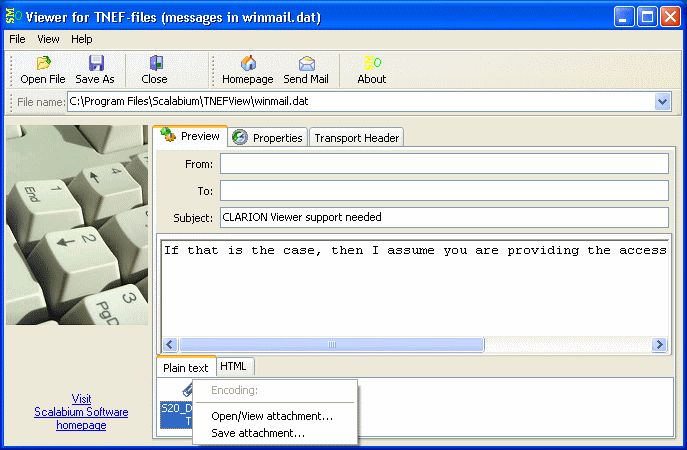Choose Open/View attachment from context menu

(x=272, y=416)
